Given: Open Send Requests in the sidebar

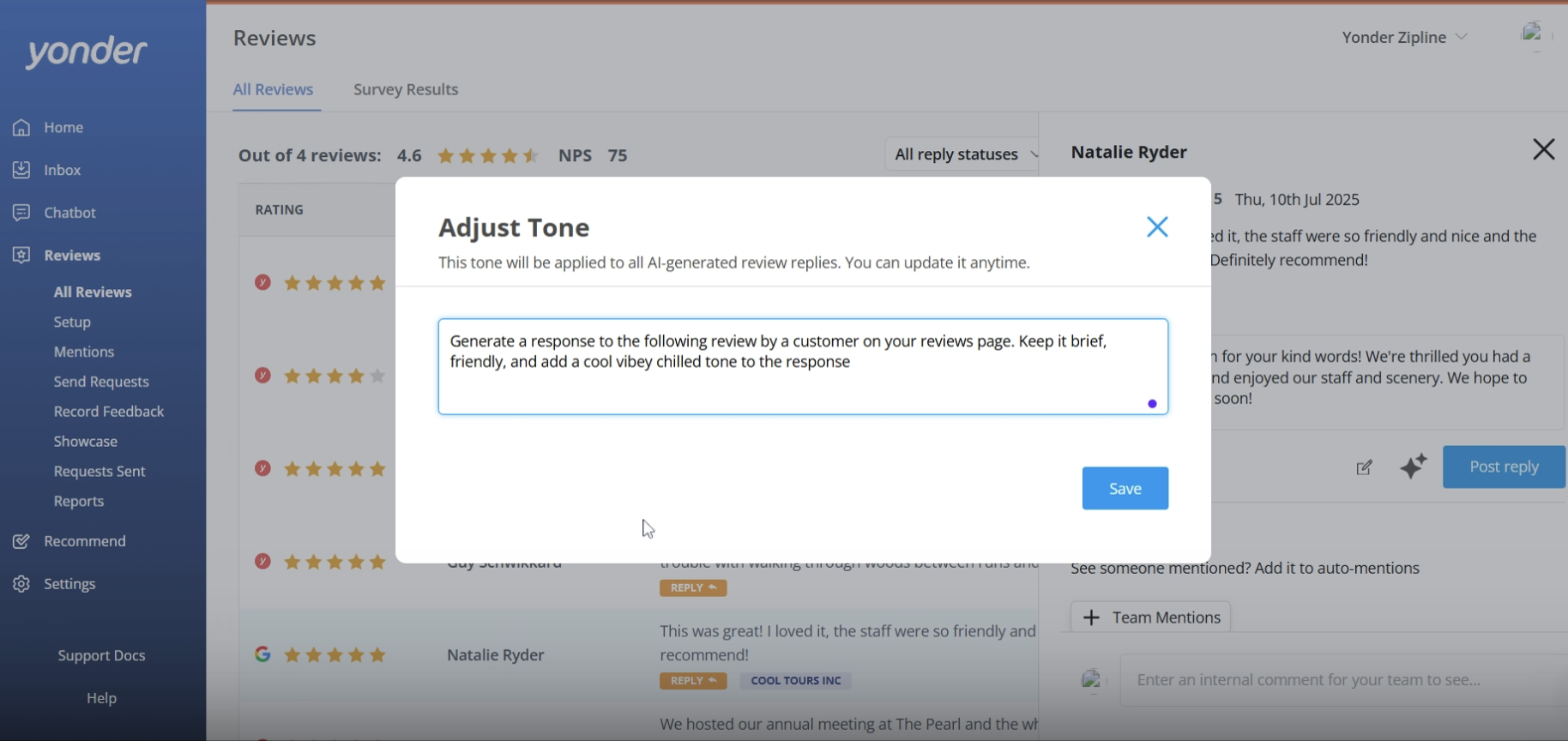Looking at the screenshot, I should (101, 382).
